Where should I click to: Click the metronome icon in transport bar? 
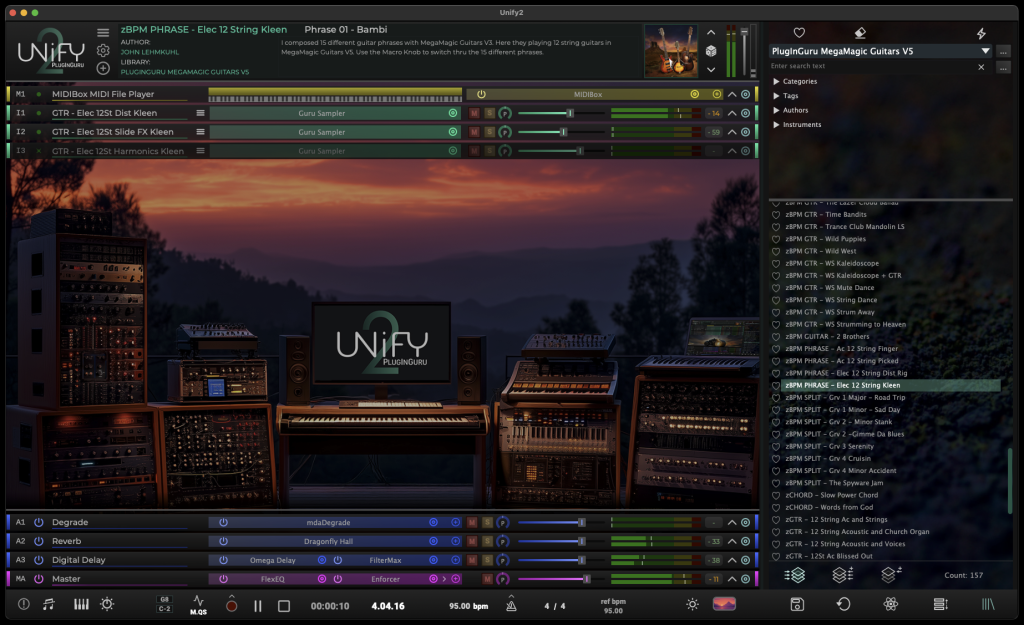pos(511,605)
